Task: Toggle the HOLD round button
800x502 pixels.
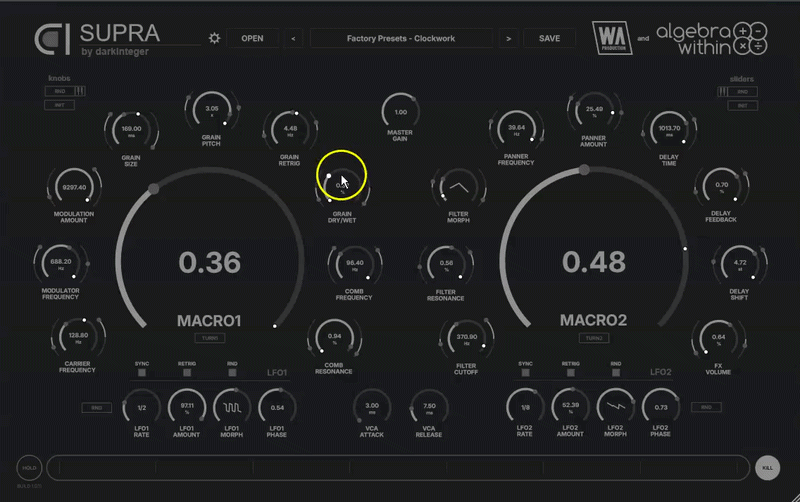Action: [x=29, y=468]
